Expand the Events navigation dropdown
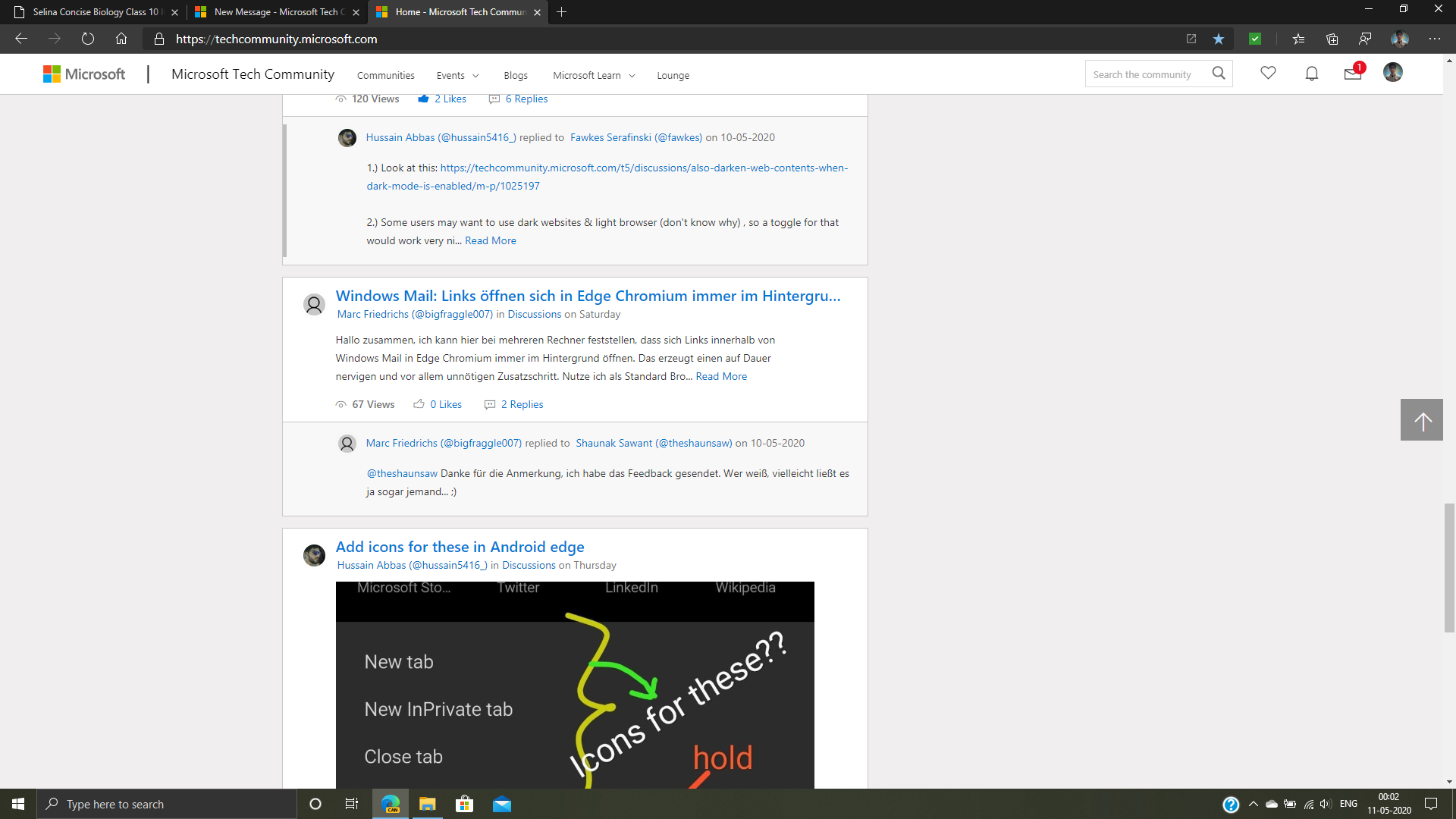The image size is (1456, 819). (457, 75)
